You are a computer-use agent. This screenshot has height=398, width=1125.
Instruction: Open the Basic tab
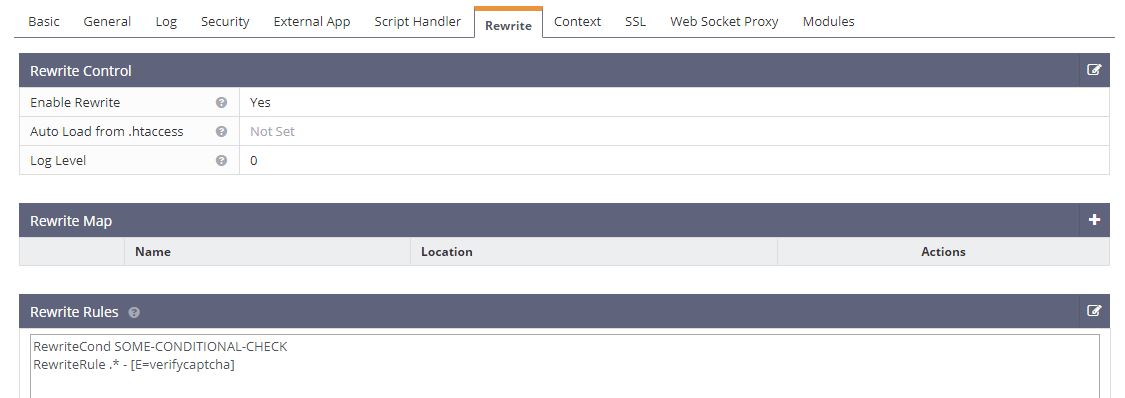44,22
